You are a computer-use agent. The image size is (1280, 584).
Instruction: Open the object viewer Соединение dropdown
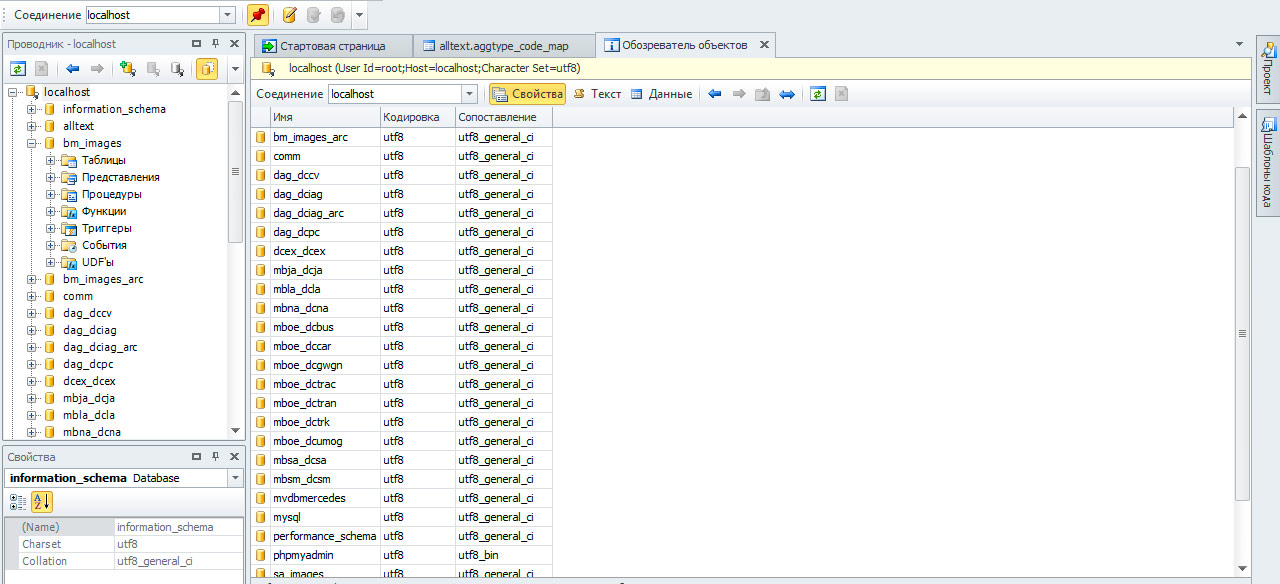(x=469, y=94)
